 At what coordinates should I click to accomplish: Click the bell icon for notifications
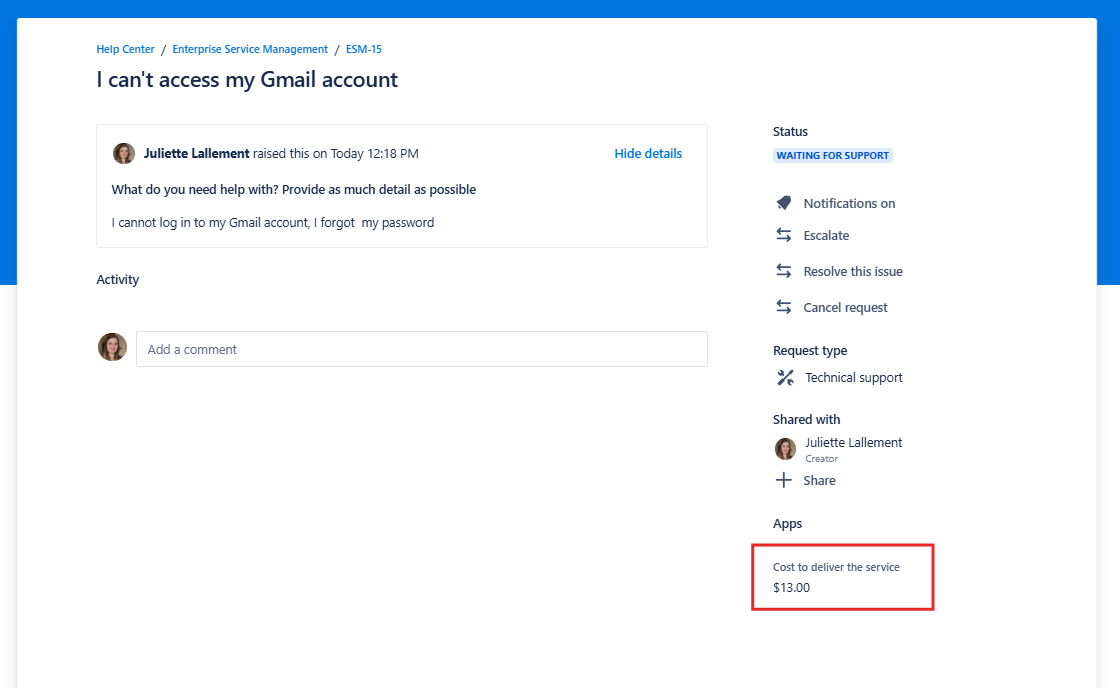[x=784, y=203]
